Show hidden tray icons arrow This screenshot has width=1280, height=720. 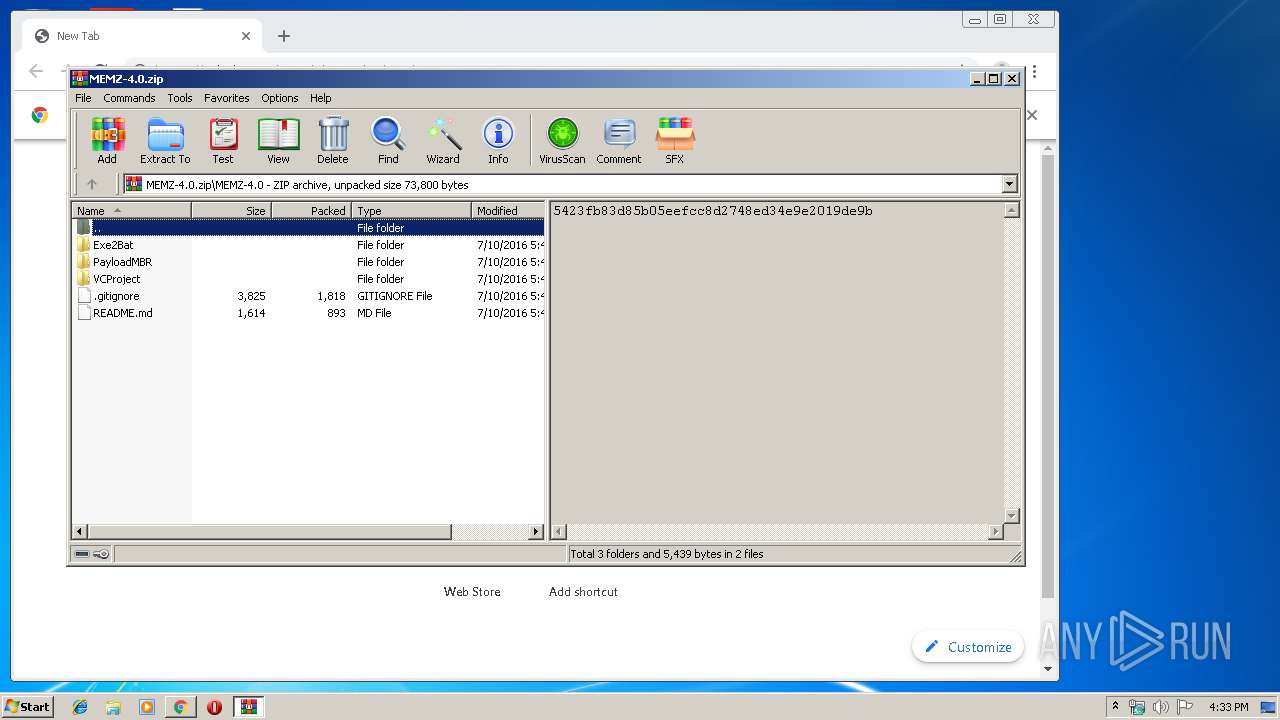(x=1116, y=707)
